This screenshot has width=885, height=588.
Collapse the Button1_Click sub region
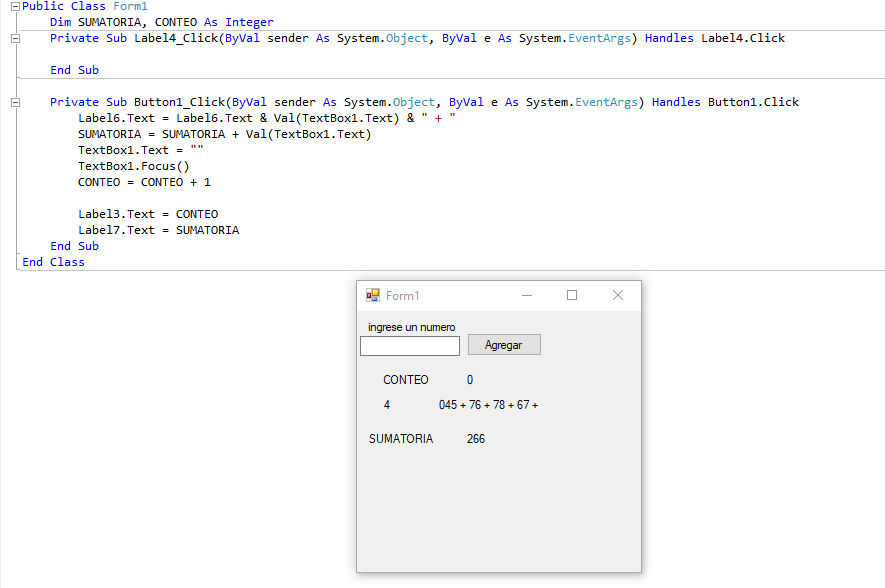[x=16, y=102]
